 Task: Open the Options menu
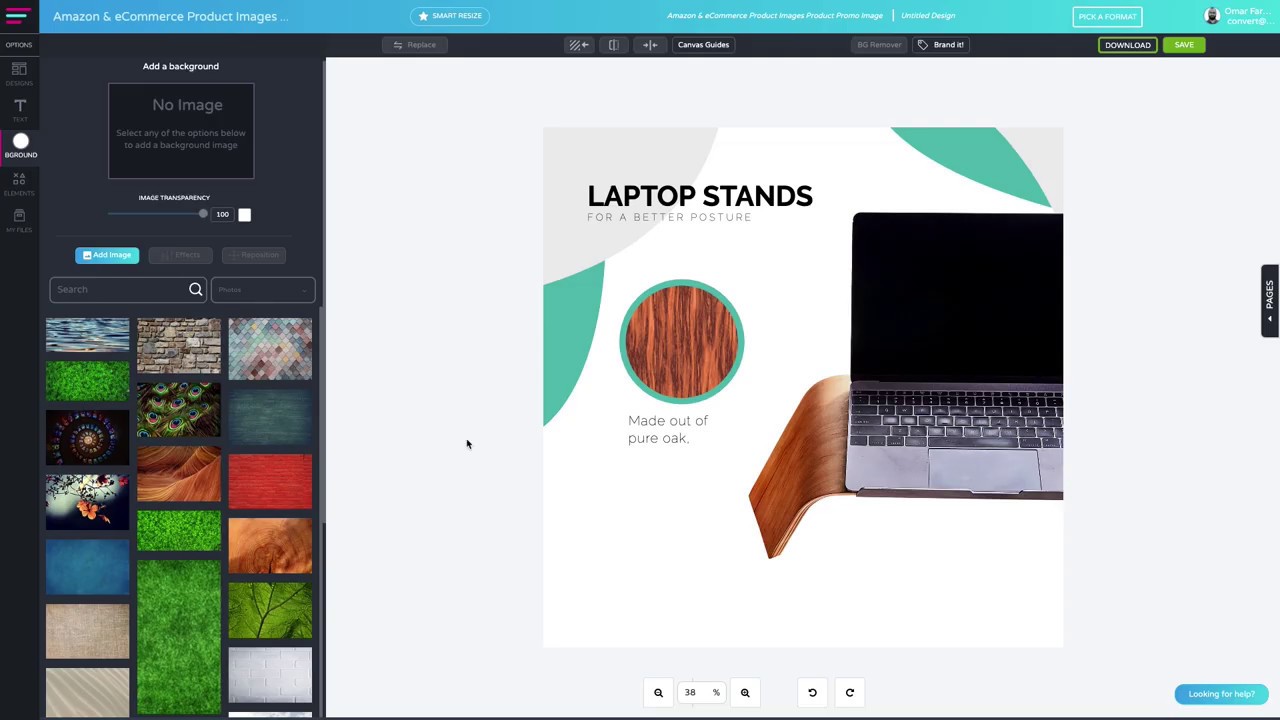point(18,44)
